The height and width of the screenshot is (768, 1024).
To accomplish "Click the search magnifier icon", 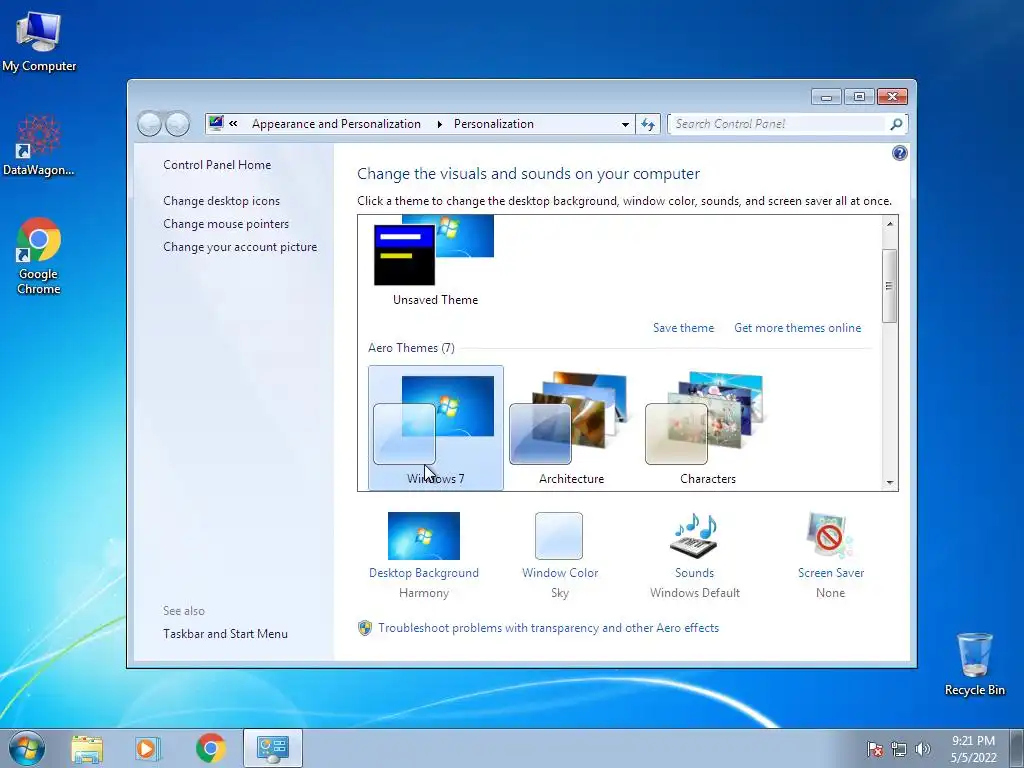I will pos(897,124).
